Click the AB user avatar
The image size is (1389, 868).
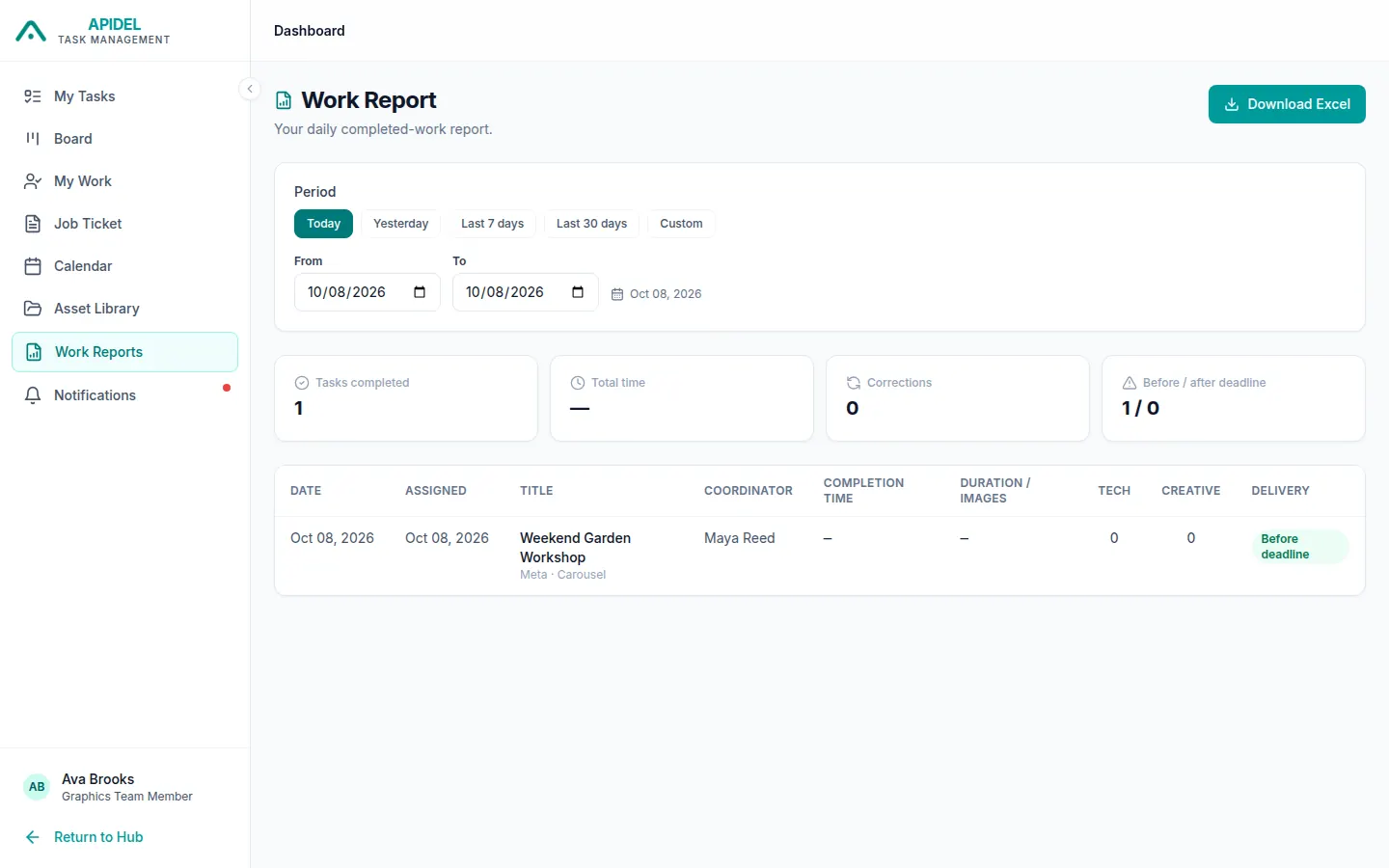37,787
